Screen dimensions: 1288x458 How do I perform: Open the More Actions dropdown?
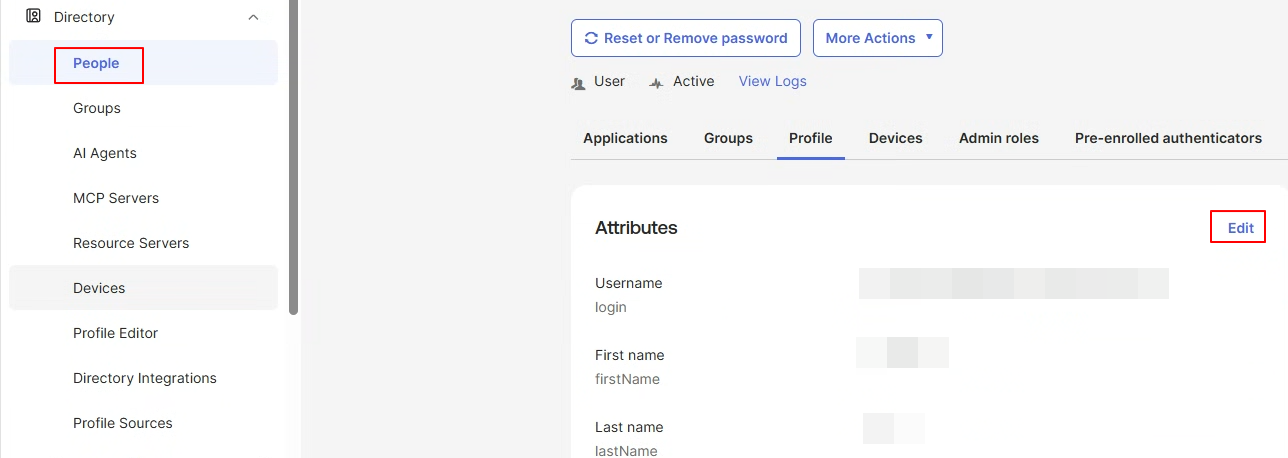tap(878, 38)
